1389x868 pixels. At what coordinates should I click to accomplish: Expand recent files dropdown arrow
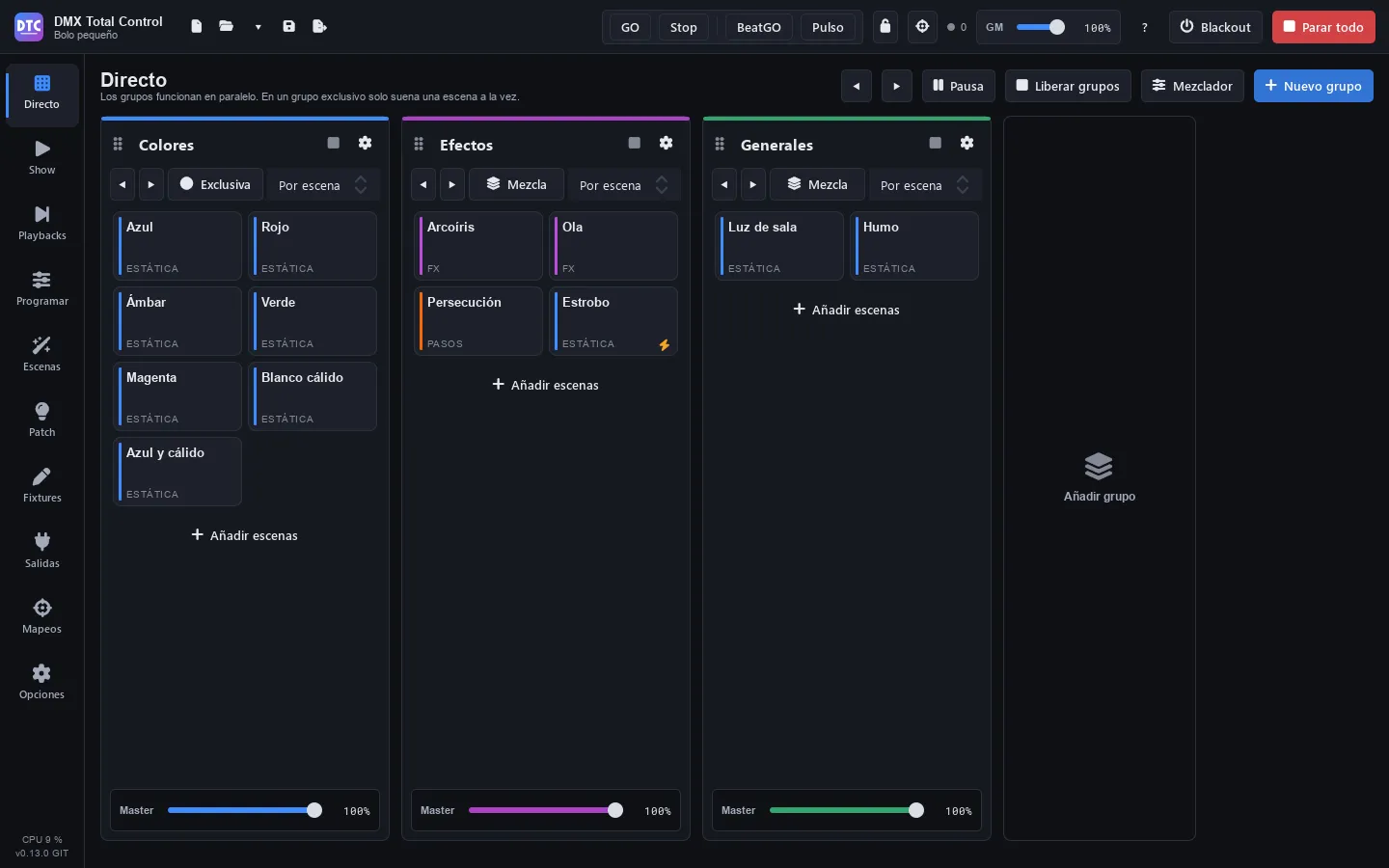(259, 27)
